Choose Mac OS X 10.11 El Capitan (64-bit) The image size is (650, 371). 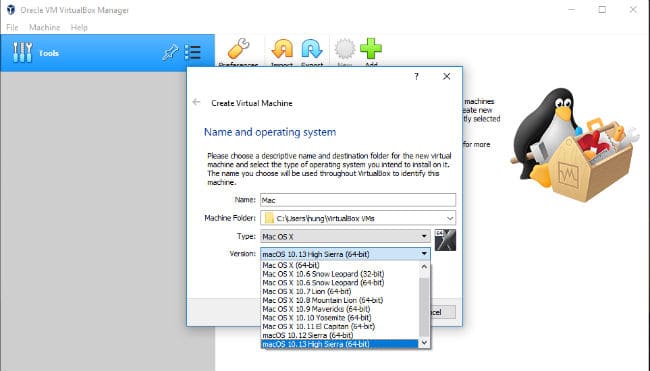point(340,326)
